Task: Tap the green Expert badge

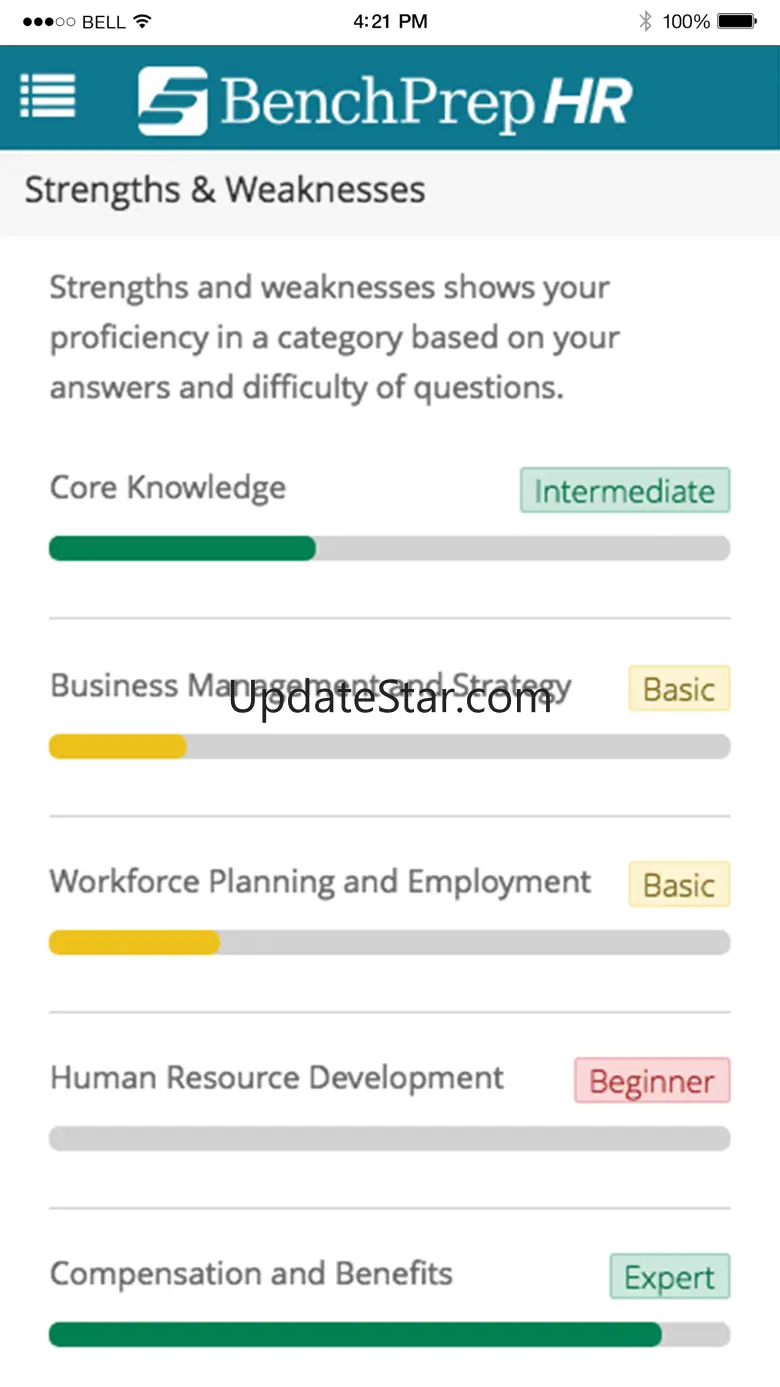Action: 670,1277
